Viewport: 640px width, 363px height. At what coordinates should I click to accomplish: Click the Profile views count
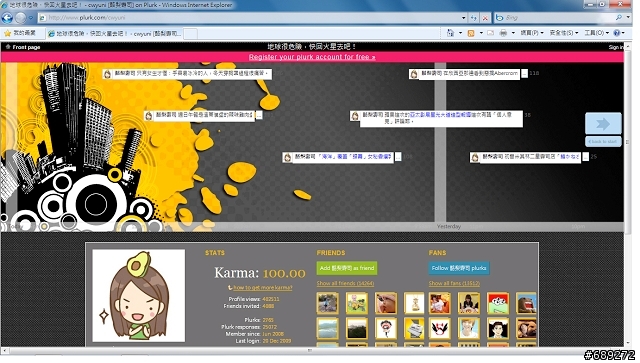click(271, 299)
